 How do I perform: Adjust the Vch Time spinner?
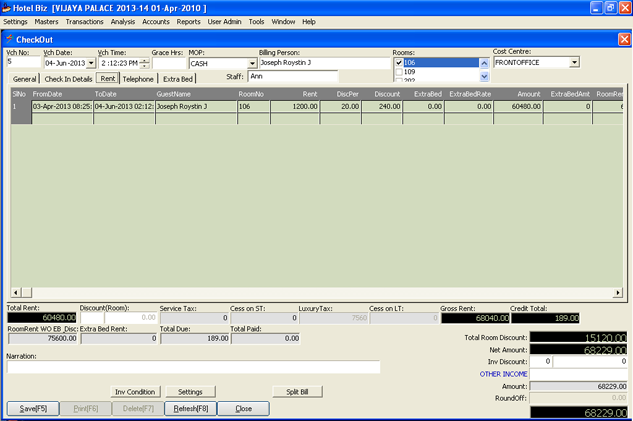144,63
